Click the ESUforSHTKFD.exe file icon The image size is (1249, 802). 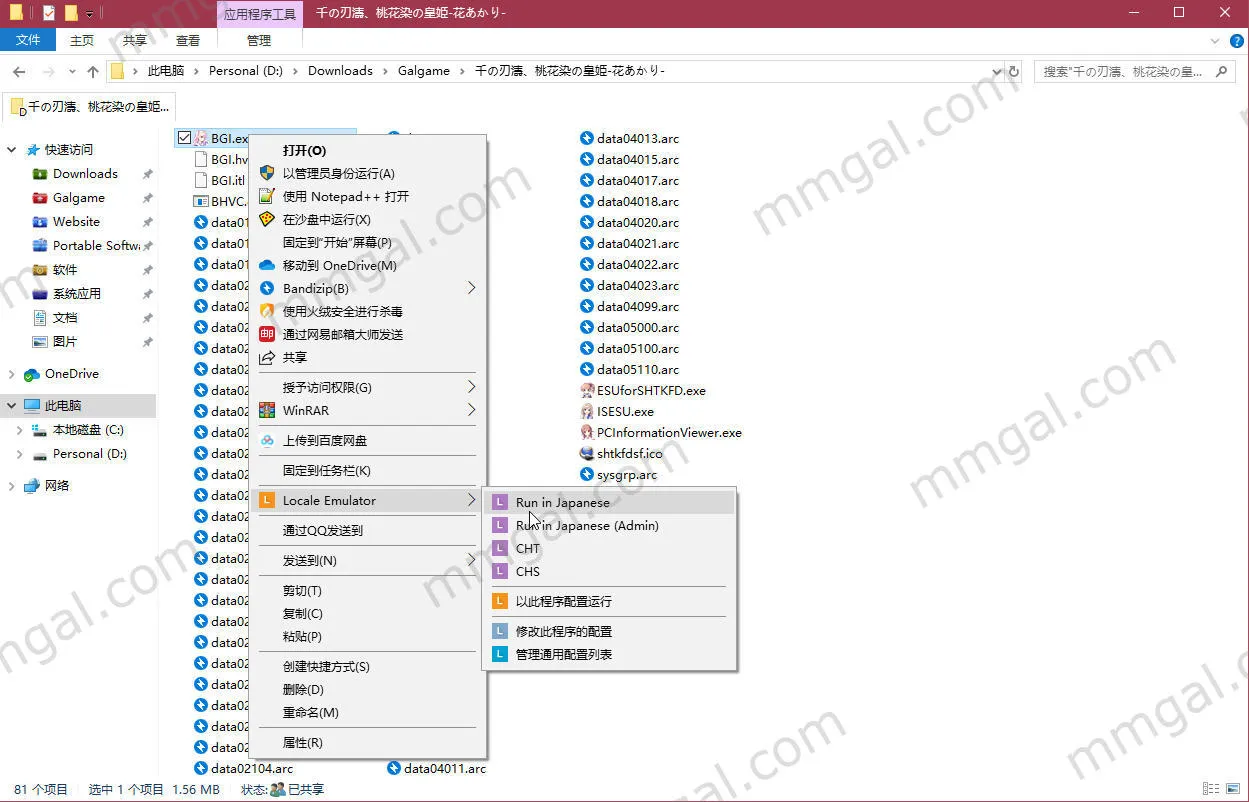pyautogui.click(x=587, y=391)
